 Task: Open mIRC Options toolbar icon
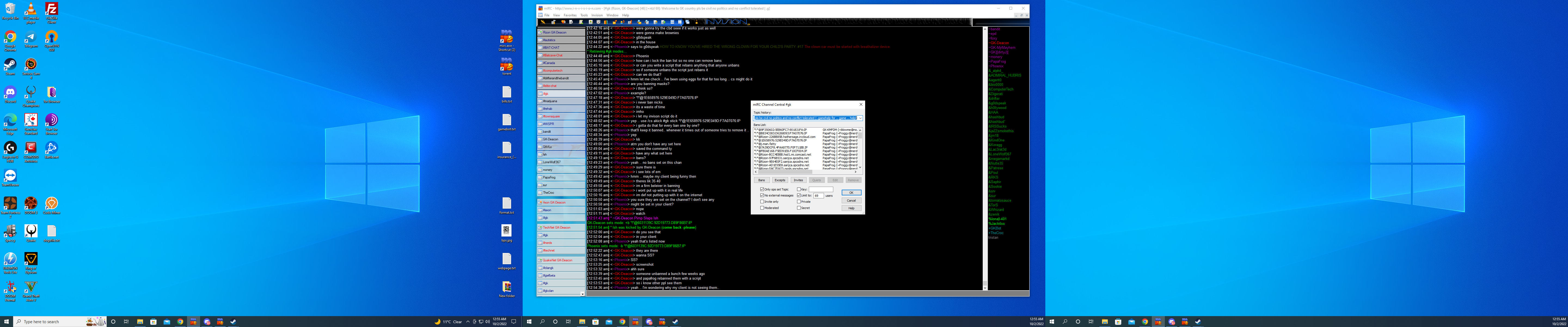click(x=554, y=22)
